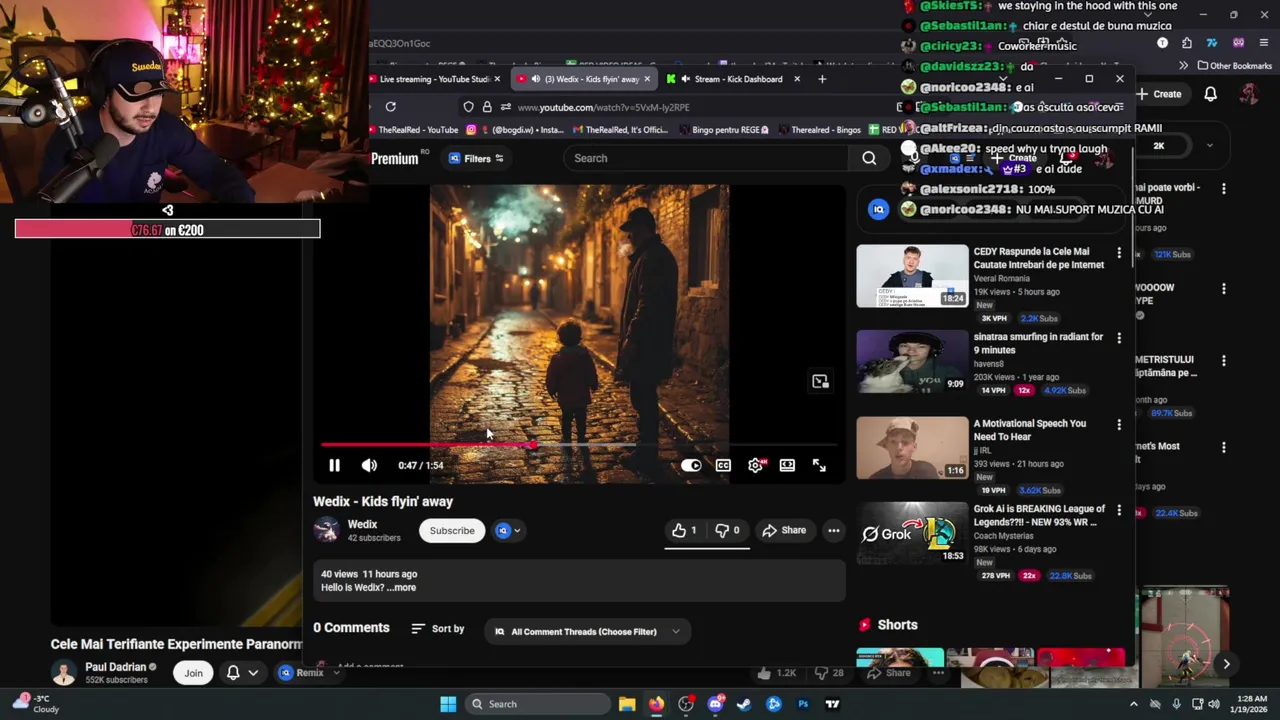Reload the current page
1280x720 pixels.
point(390,107)
